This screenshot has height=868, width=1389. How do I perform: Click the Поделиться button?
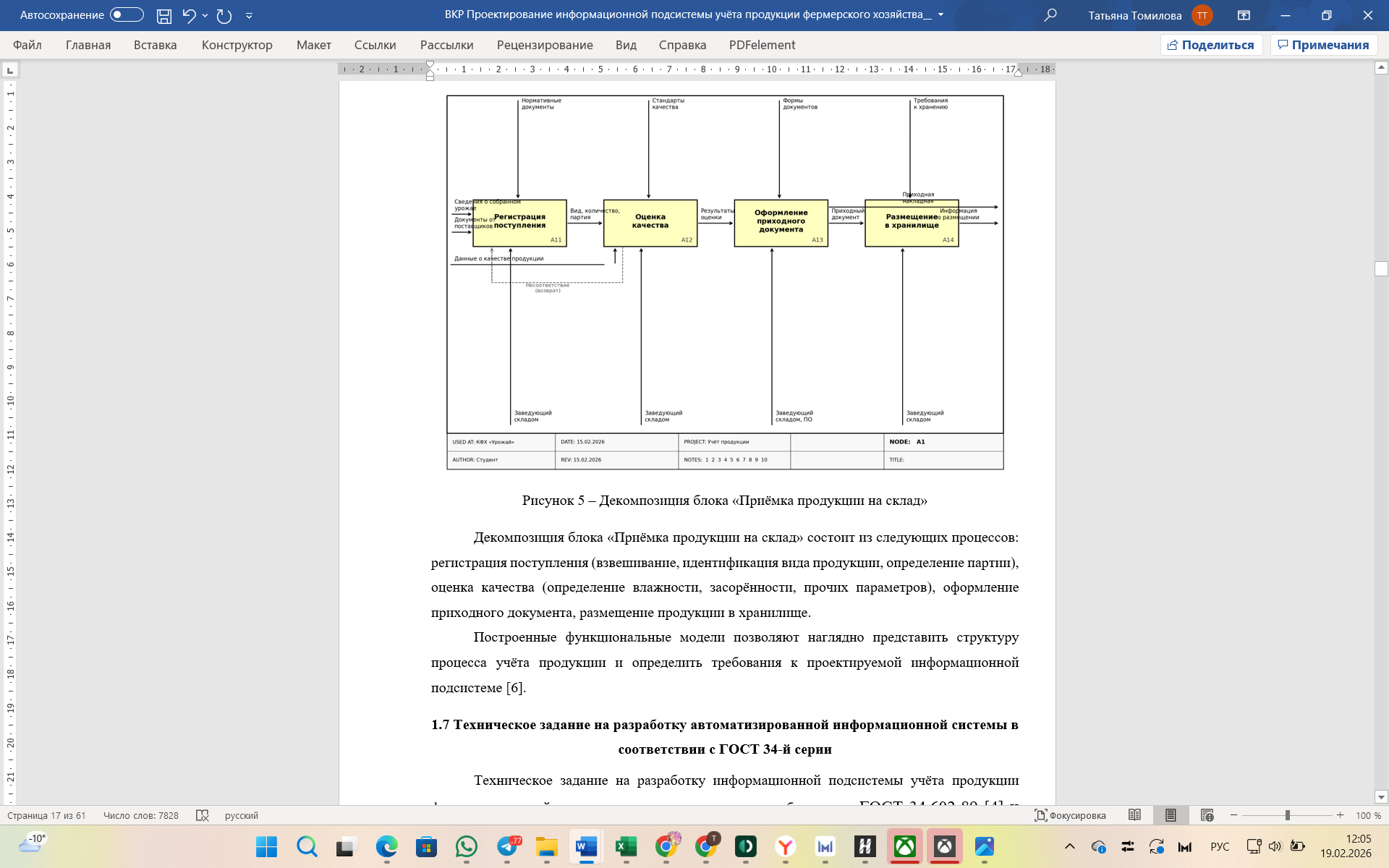[1211, 45]
